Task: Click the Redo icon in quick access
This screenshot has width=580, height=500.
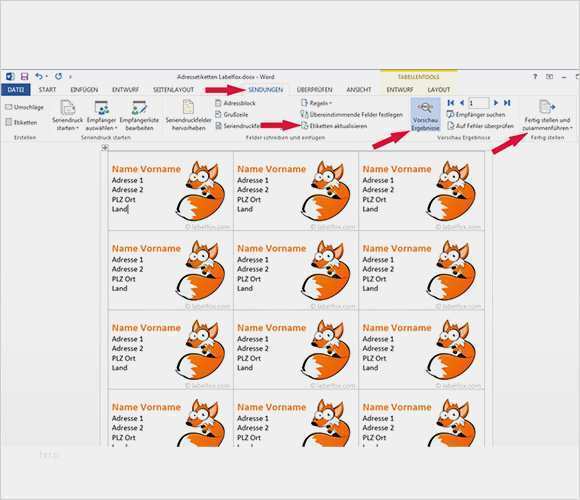Action: pos(58,77)
